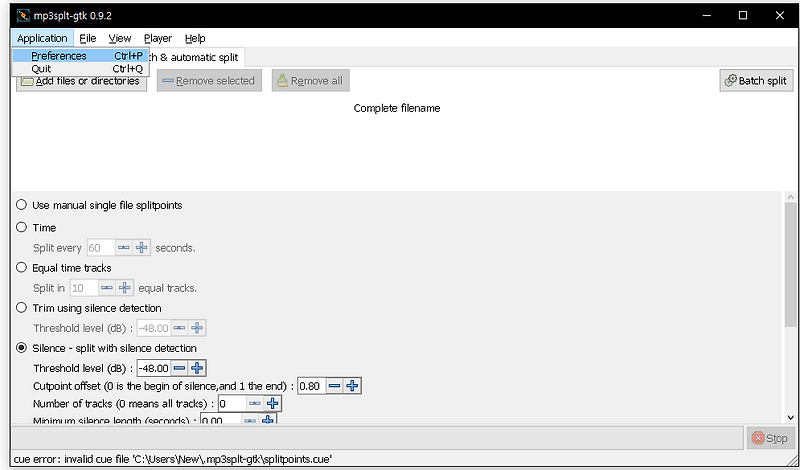Open the Player menu

point(158,38)
